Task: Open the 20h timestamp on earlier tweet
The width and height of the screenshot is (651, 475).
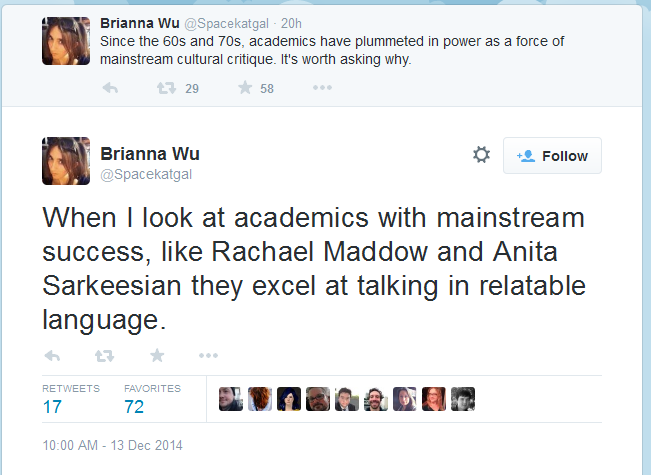Action: tap(291, 23)
